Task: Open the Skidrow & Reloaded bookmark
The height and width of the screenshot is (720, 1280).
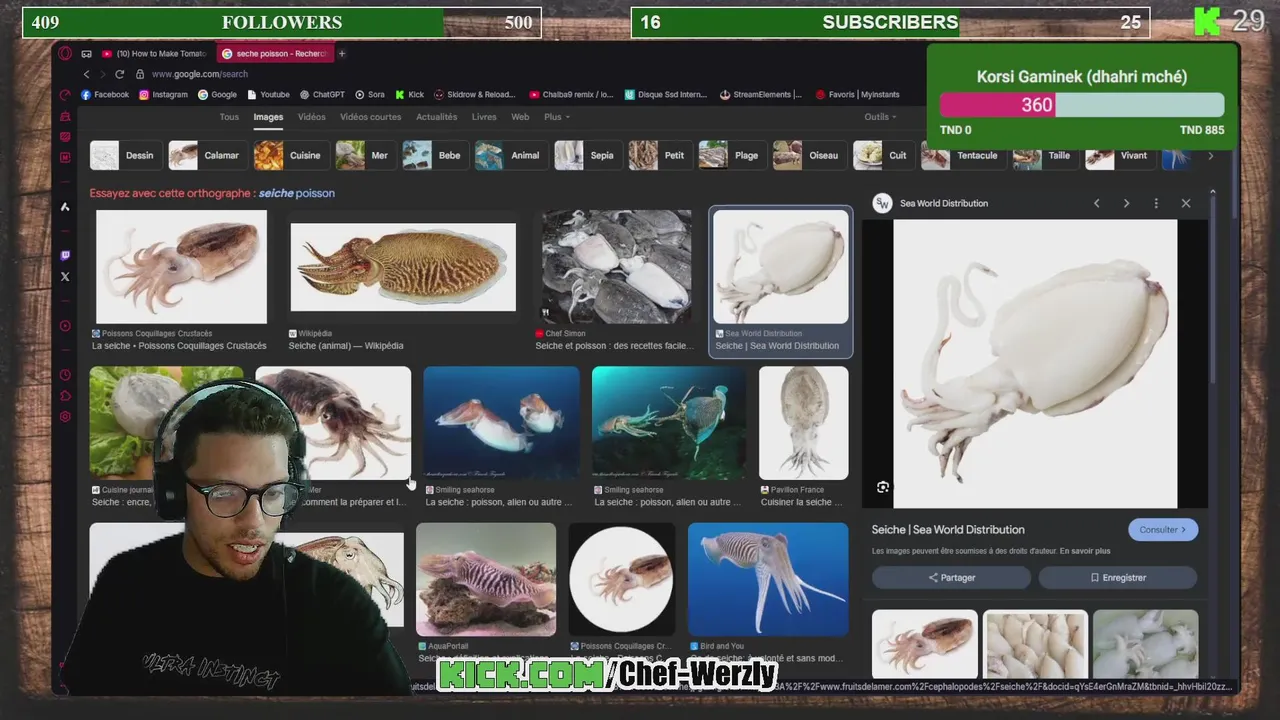Action: coord(475,95)
